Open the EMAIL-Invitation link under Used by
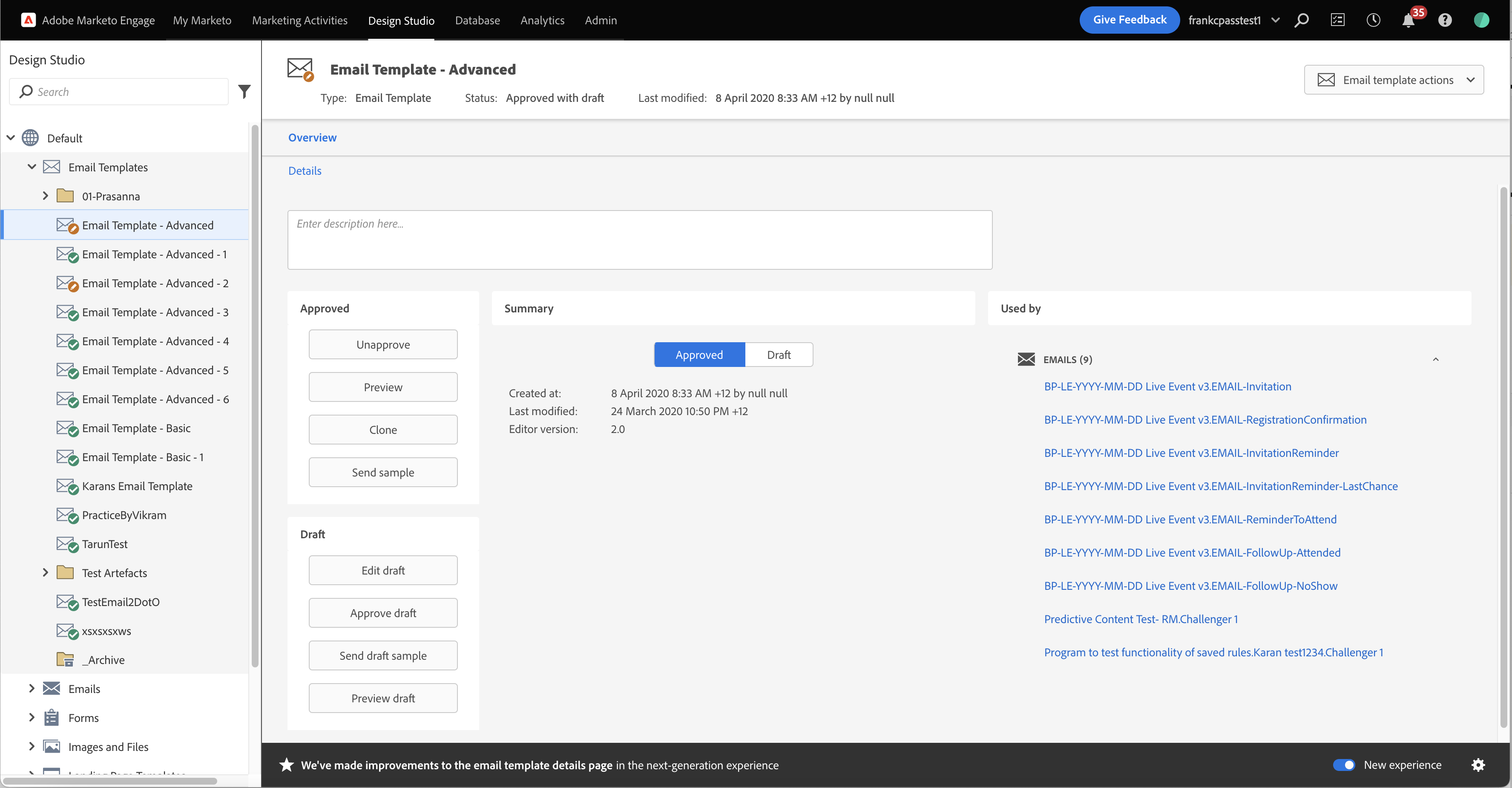The width and height of the screenshot is (1512, 788). coord(1167,386)
